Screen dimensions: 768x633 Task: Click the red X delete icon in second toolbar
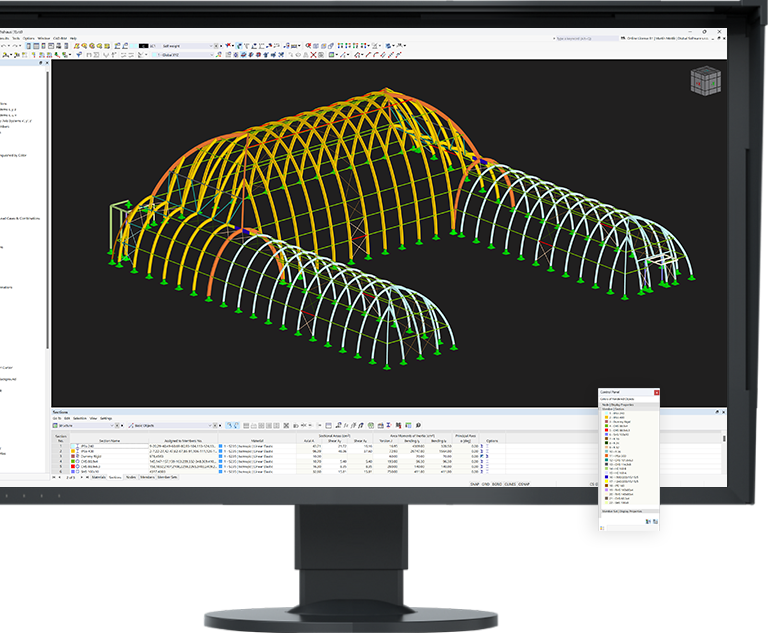click(x=313, y=55)
